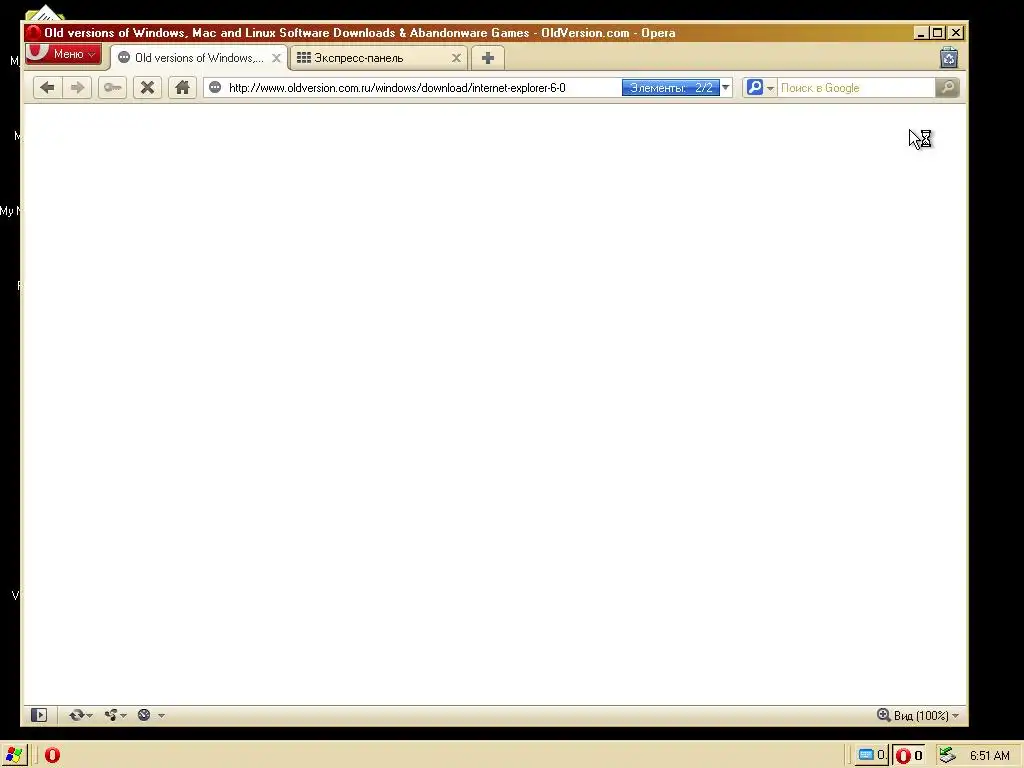Go forward to next page

[x=78, y=88]
